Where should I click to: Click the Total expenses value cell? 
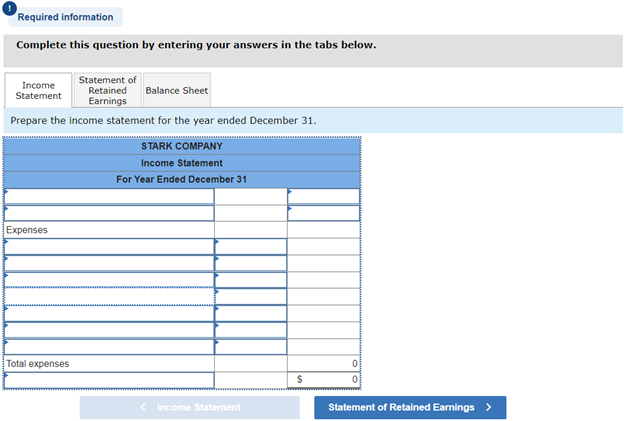(324, 364)
